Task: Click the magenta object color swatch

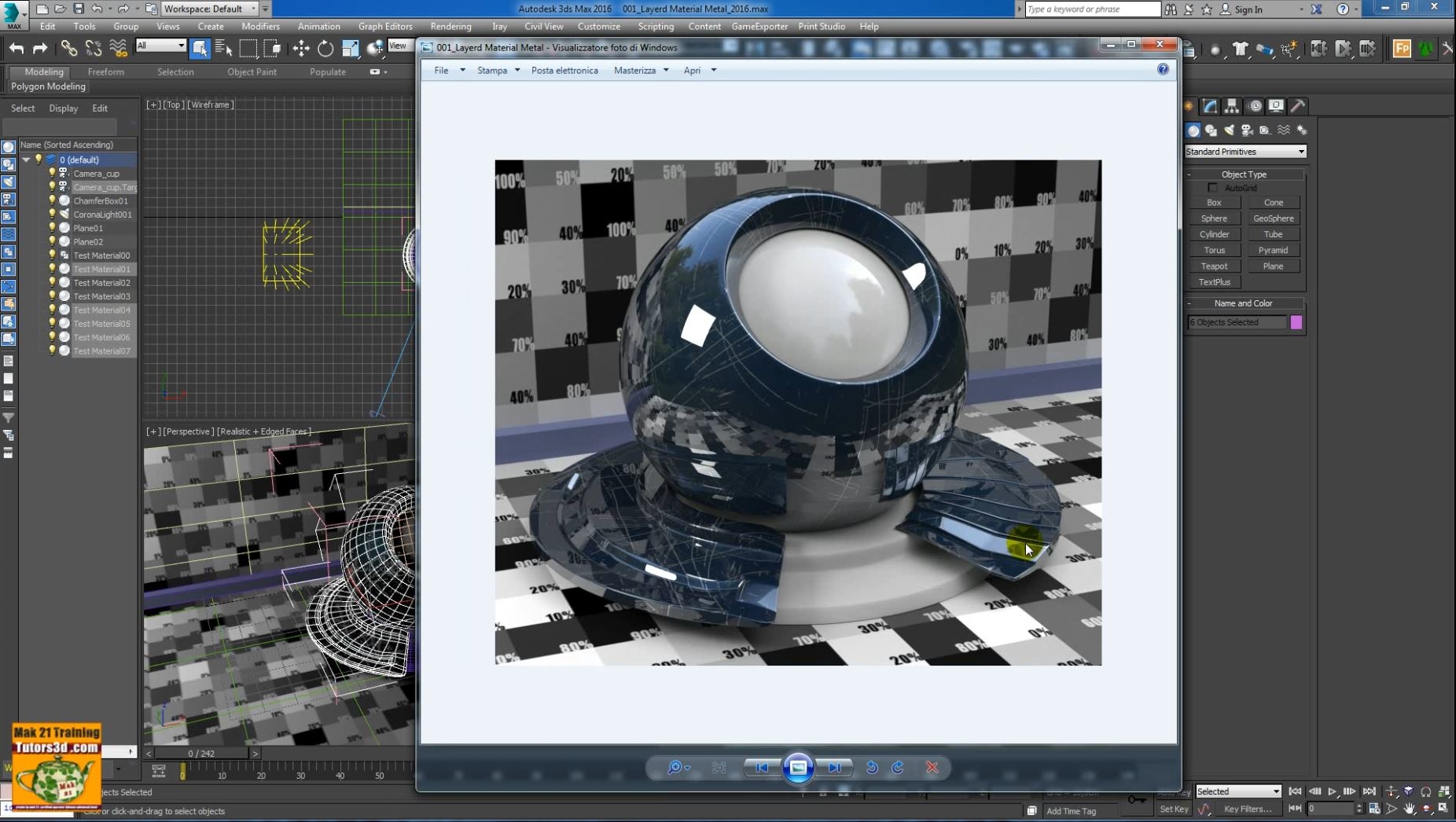Action: point(1296,322)
